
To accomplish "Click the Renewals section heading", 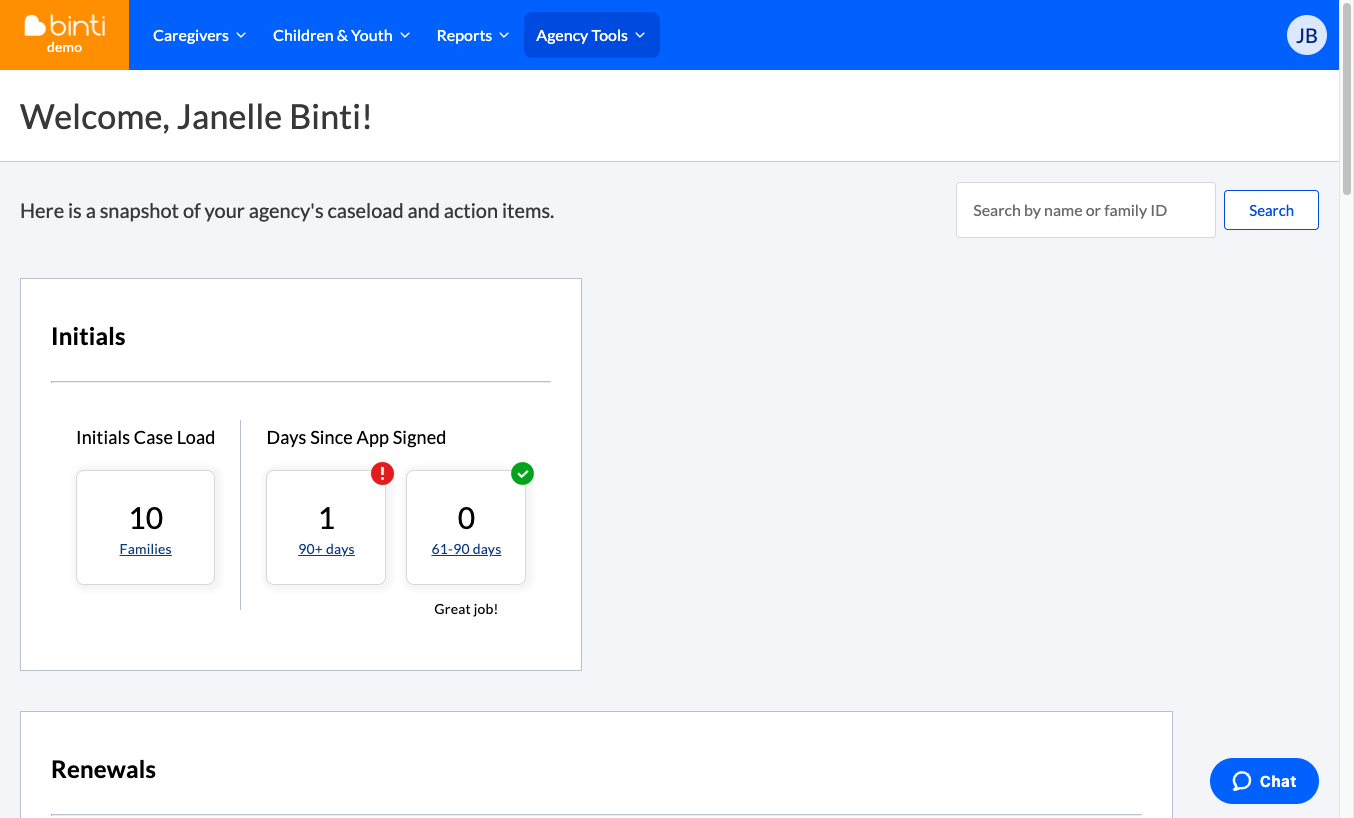I will pos(104,770).
